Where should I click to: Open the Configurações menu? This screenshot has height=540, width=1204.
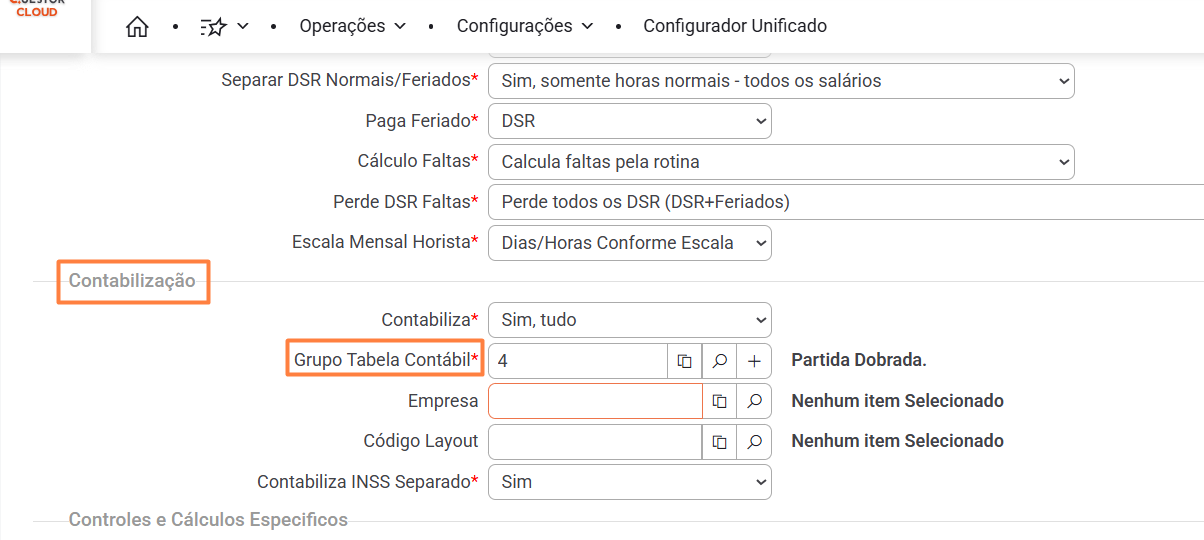pos(524,26)
